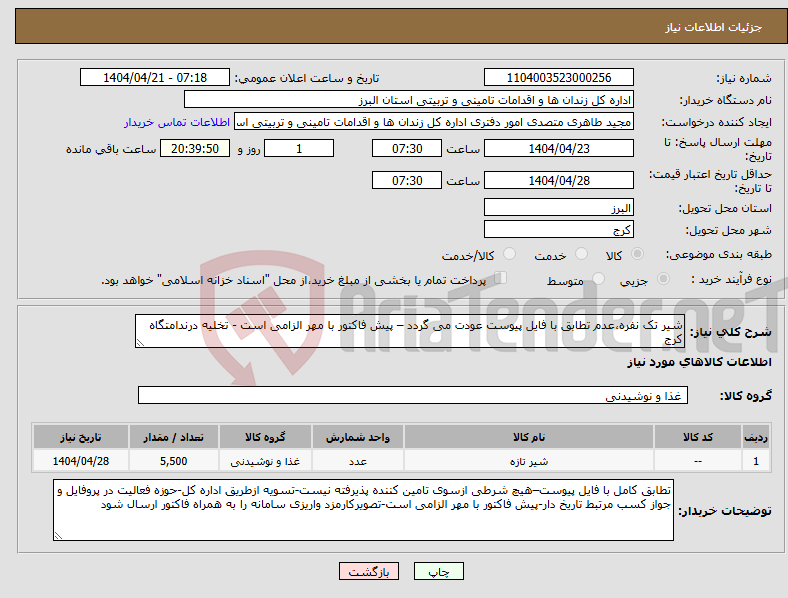
Task: Click the ردیف column header
Action: (x=756, y=437)
